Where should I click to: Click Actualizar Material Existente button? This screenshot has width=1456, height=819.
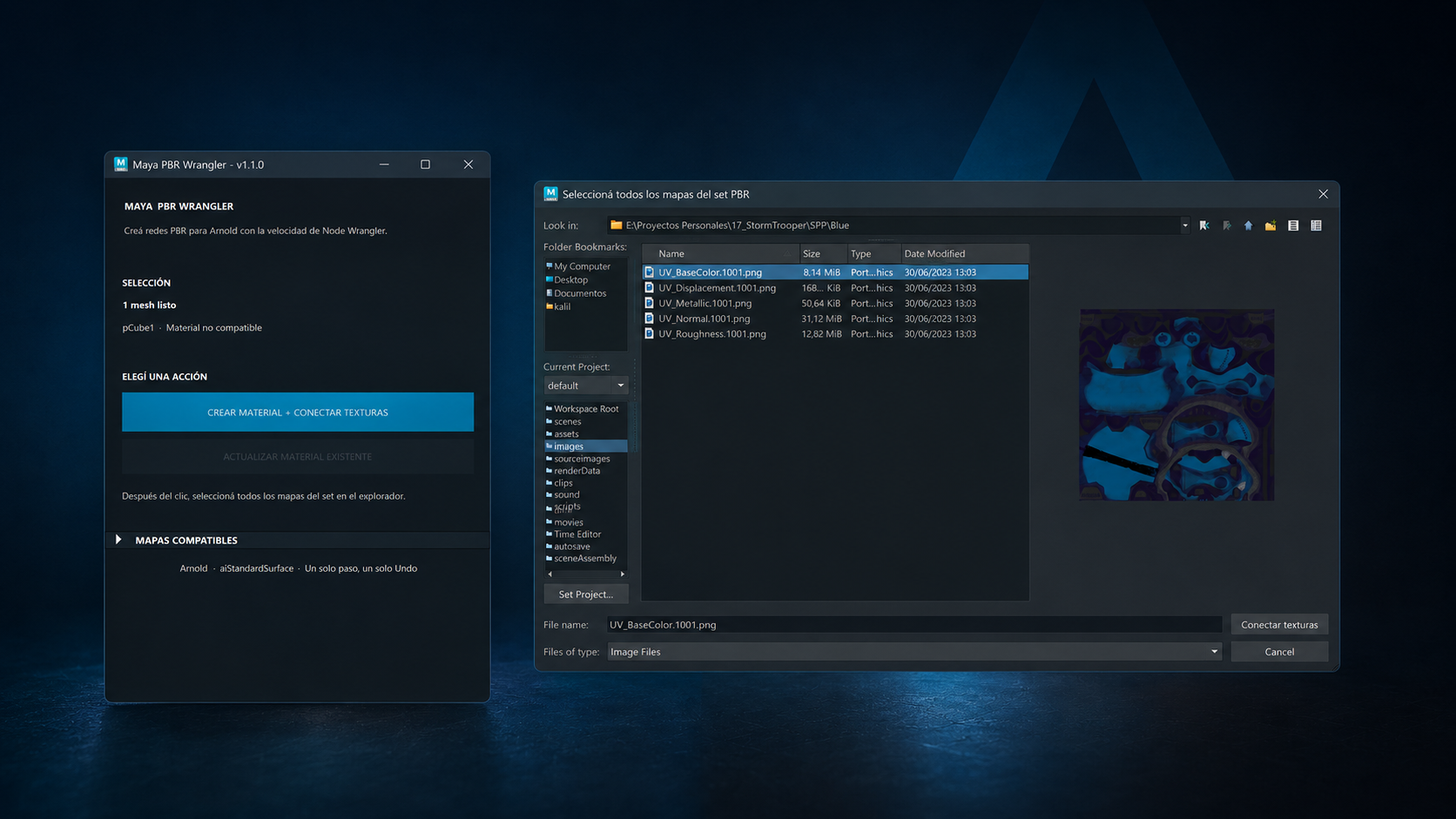298,456
